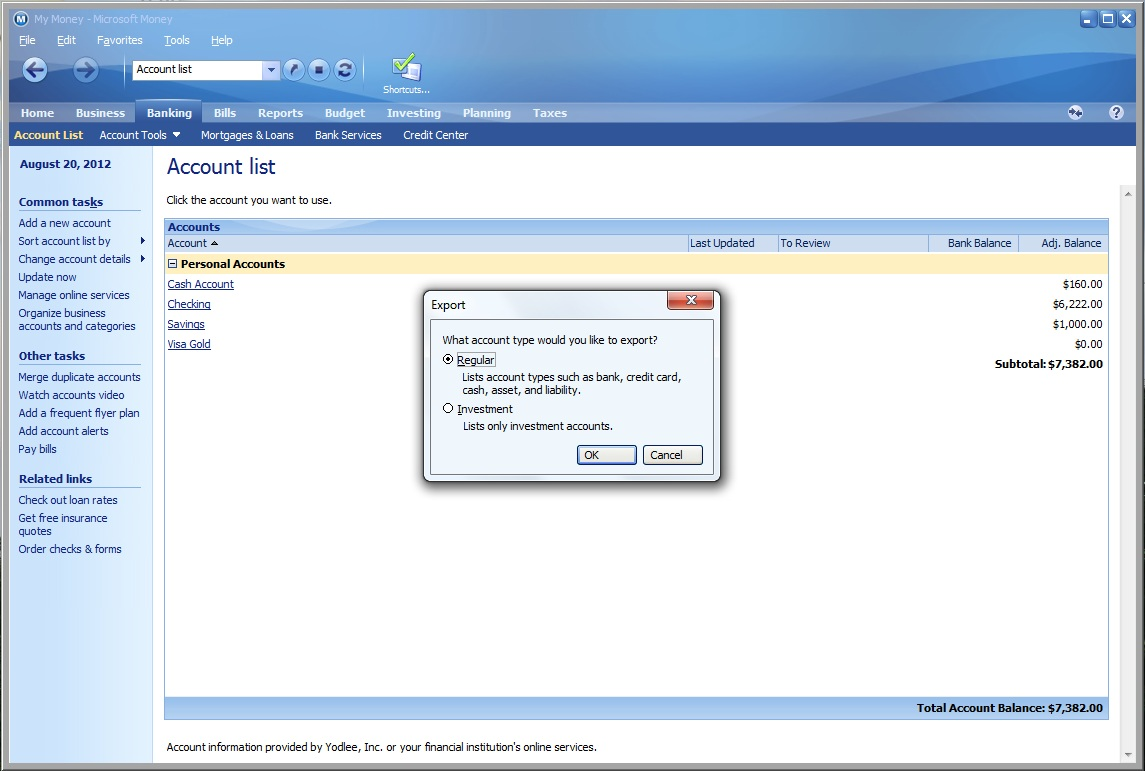Click the Back navigation arrow icon

click(x=34, y=70)
